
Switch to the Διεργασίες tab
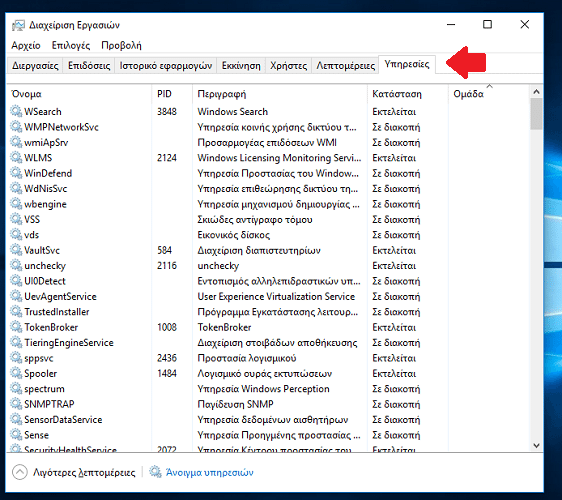click(35, 66)
